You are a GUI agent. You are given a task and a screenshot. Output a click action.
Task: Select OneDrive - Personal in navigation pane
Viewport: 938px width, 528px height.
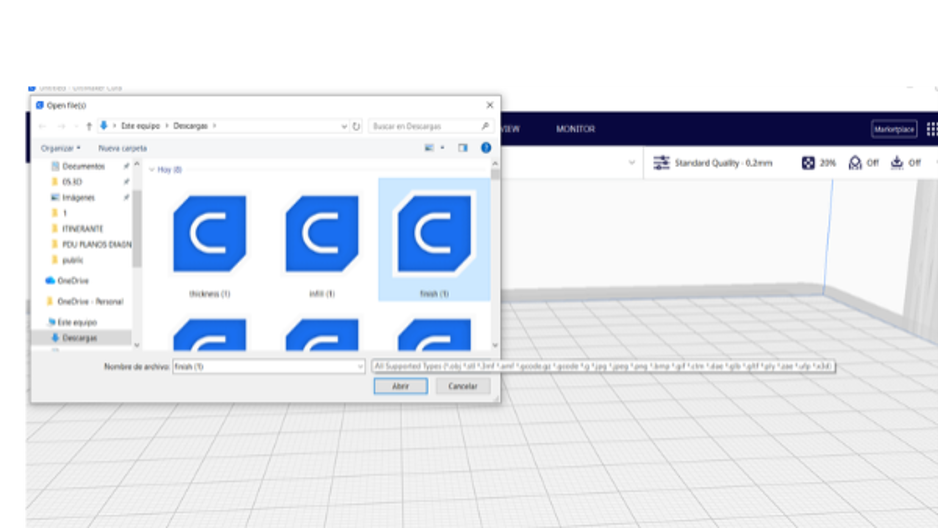84,301
